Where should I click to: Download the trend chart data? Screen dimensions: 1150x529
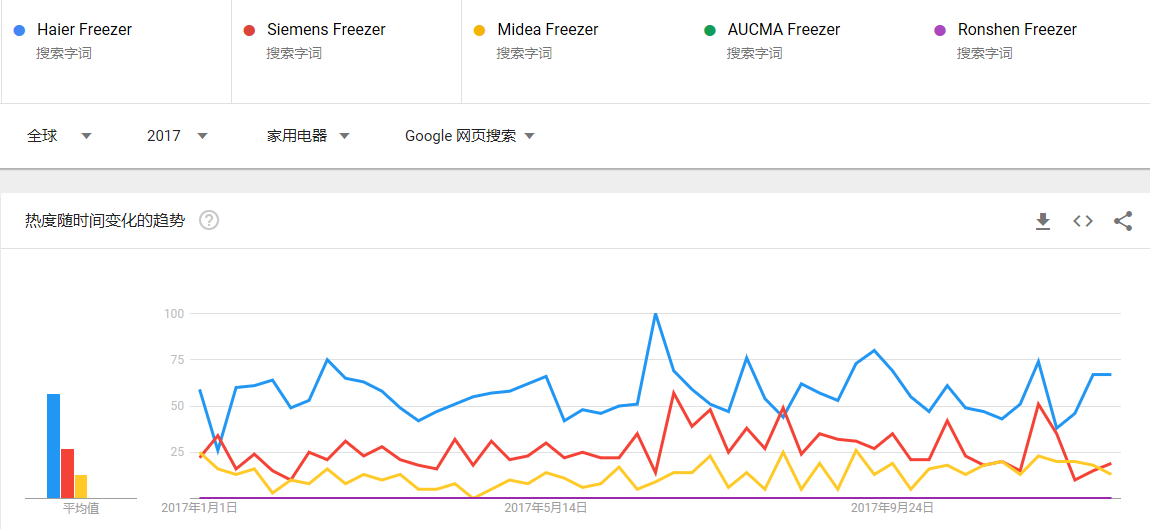pyautogui.click(x=1042, y=221)
